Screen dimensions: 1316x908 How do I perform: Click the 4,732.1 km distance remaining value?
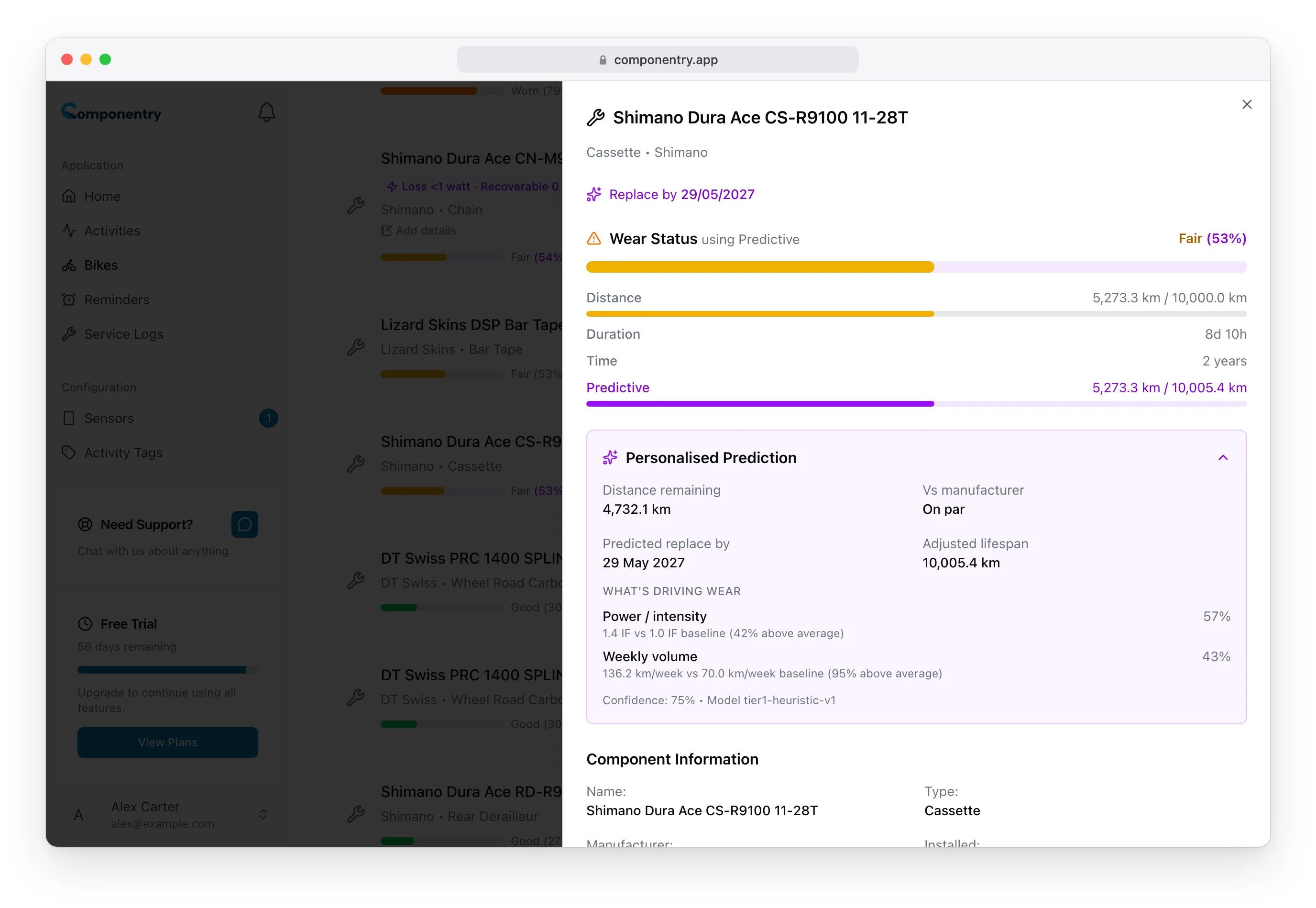636,510
